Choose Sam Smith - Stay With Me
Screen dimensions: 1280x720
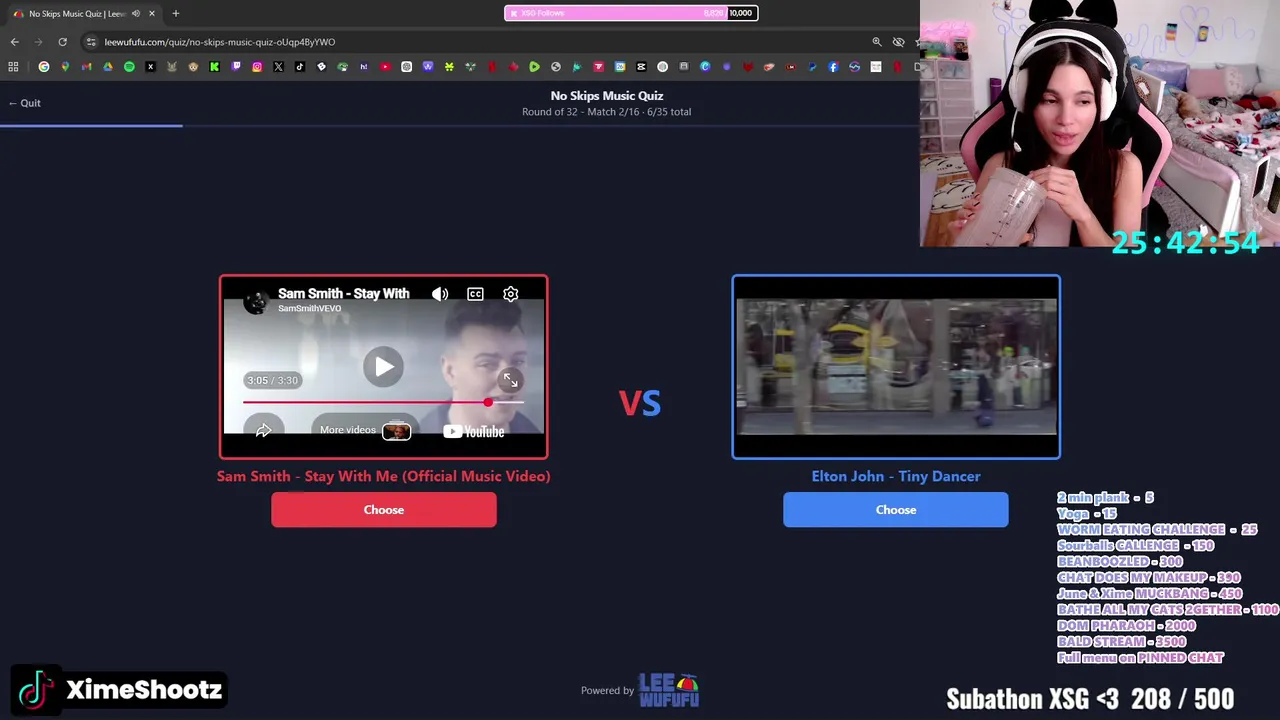coord(384,510)
